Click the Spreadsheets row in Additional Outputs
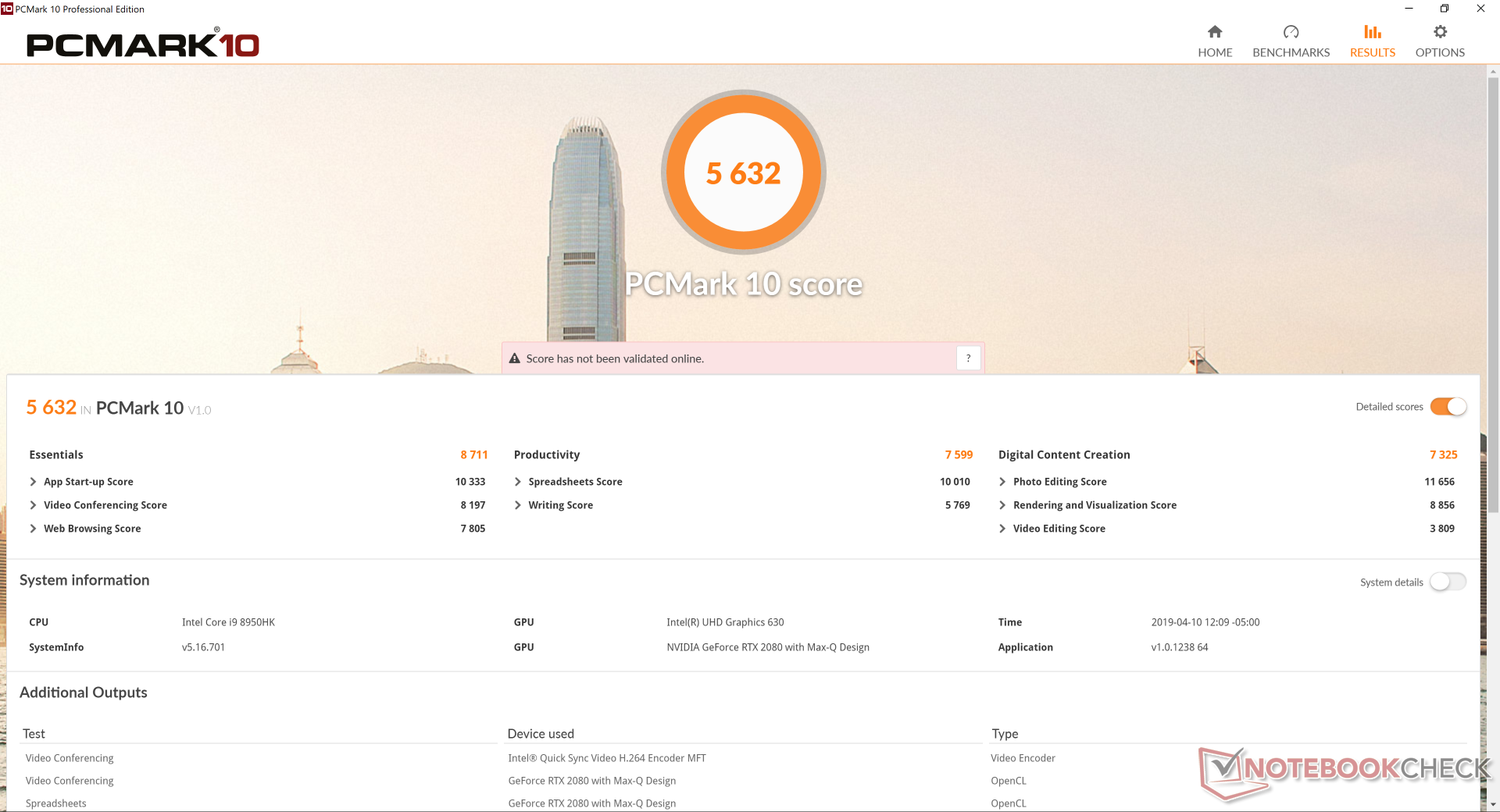The height and width of the screenshot is (812, 1500). point(55,803)
